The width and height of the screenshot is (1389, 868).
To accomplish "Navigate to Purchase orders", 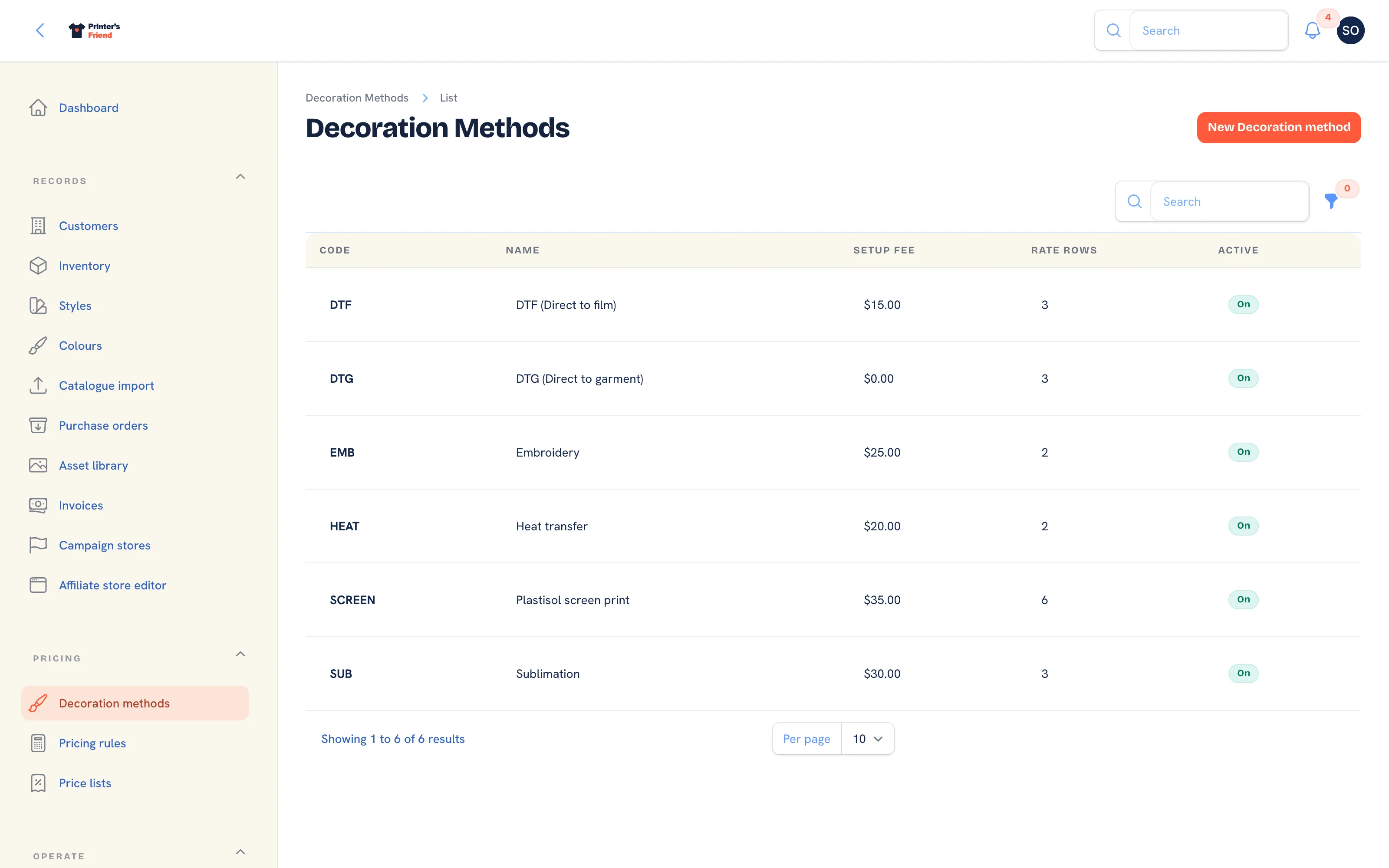I will point(135,425).
